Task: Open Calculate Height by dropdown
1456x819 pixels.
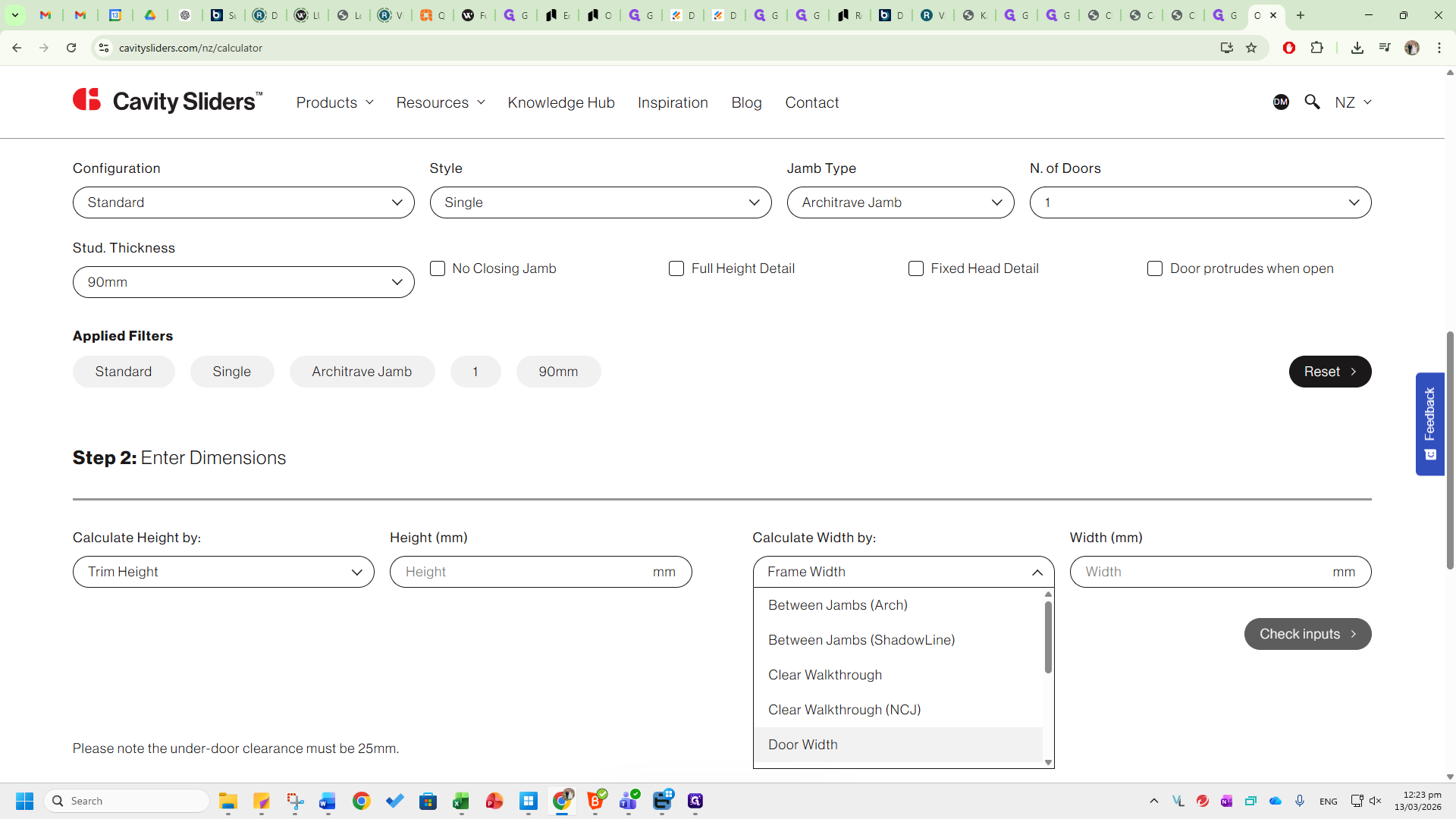Action: (x=223, y=572)
